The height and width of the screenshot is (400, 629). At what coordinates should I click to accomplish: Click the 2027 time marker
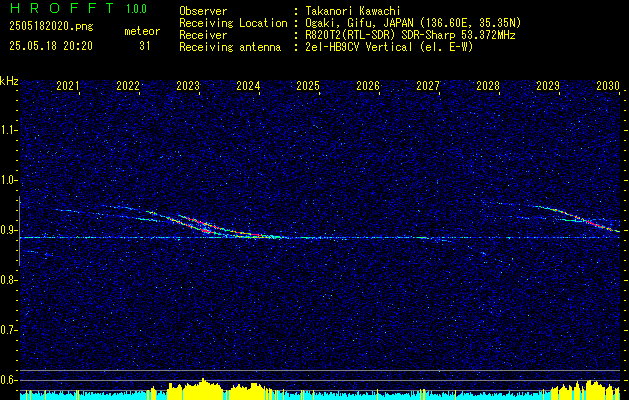[x=428, y=86]
